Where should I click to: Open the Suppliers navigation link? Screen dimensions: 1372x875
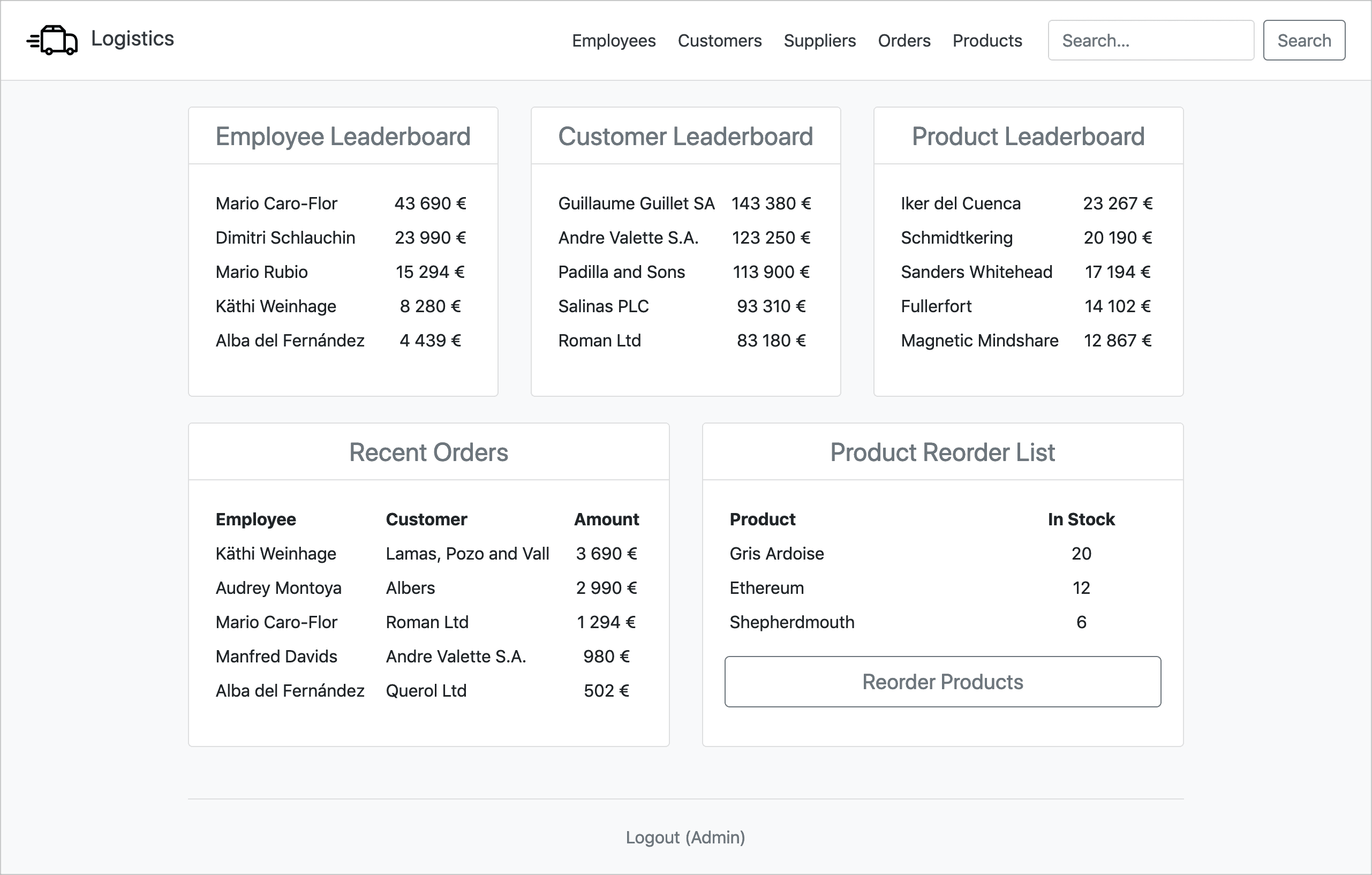[x=819, y=41]
